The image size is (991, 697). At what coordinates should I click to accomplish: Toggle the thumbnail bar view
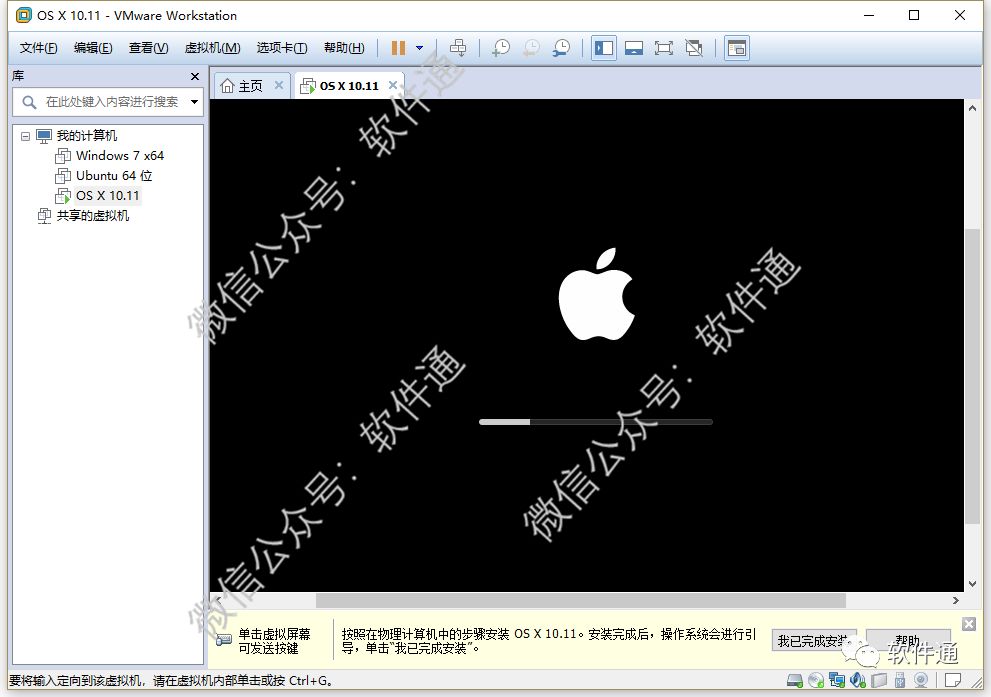click(x=634, y=48)
